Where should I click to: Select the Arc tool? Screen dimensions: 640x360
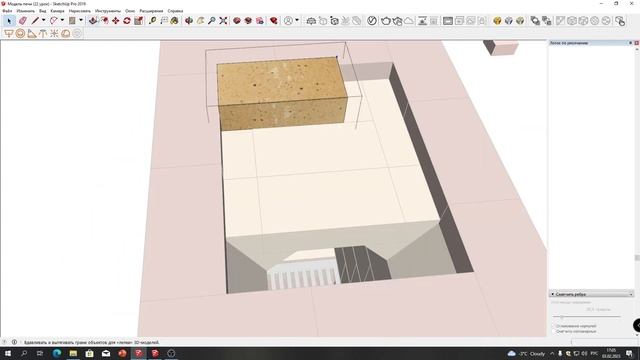coord(53,20)
